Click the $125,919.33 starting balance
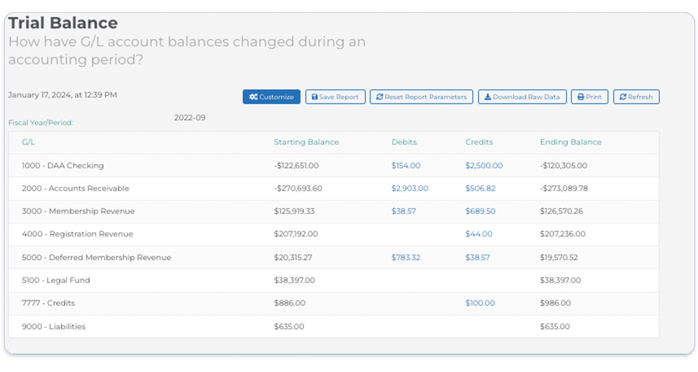The image size is (698, 372). point(294,211)
